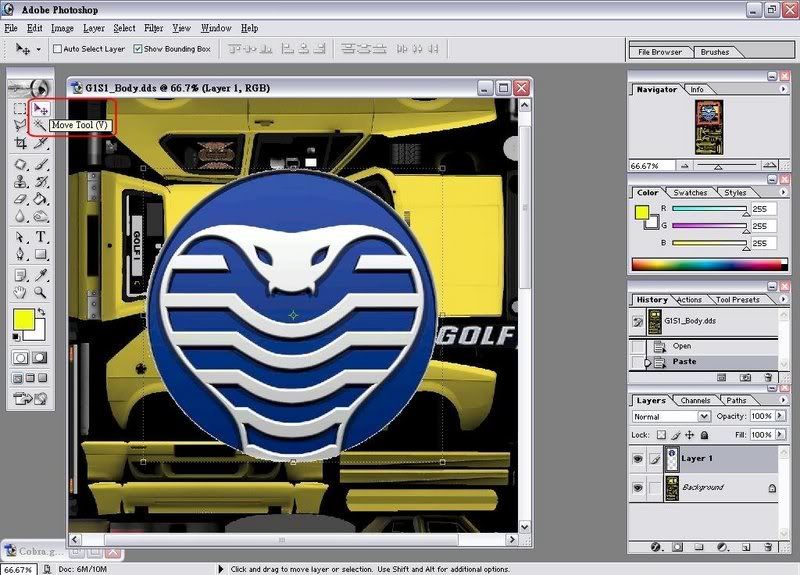Click the Layer 1 thumbnail

[672, 459]
